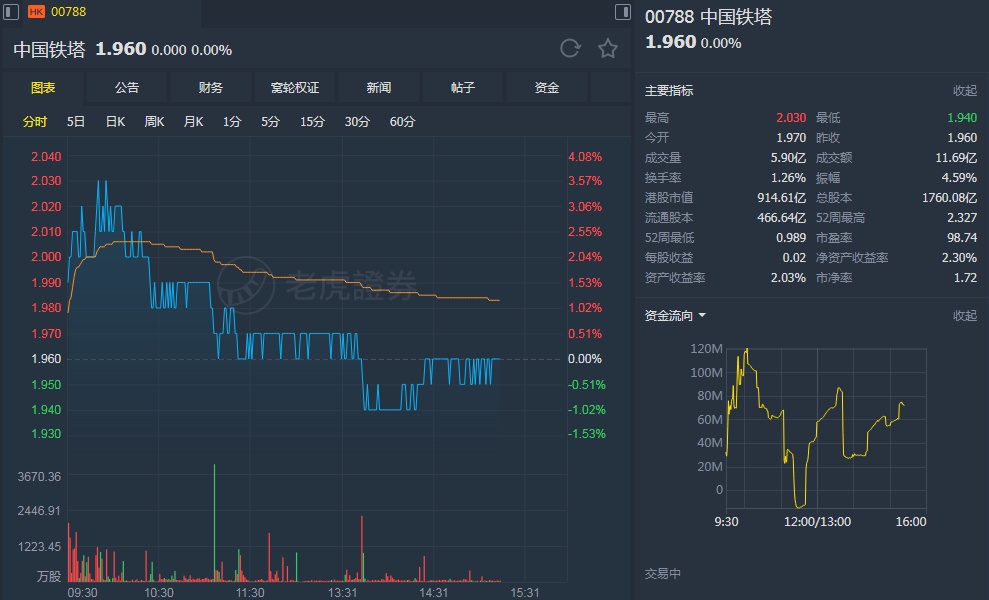Click the 3670.36 volume axis label

[40, 476]
